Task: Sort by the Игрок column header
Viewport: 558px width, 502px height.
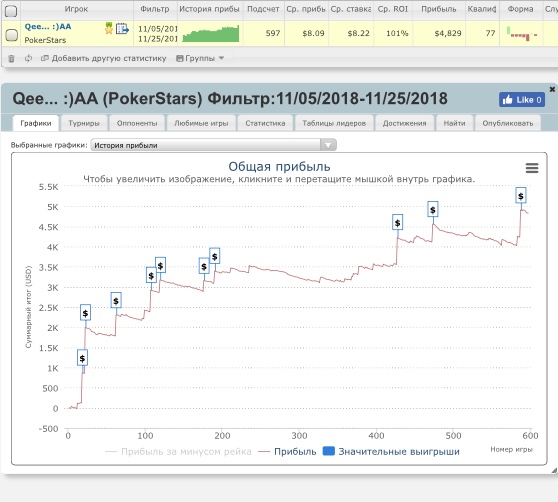Action: pos(76,9)
